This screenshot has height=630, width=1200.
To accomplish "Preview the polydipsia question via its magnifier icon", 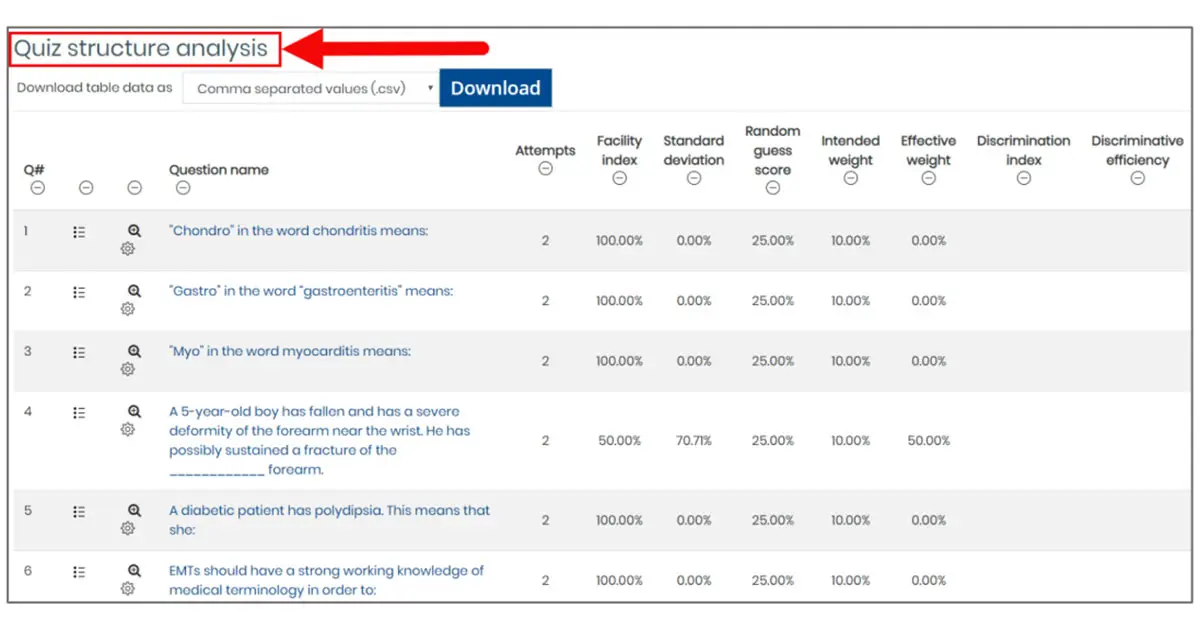I will [133, 509].
